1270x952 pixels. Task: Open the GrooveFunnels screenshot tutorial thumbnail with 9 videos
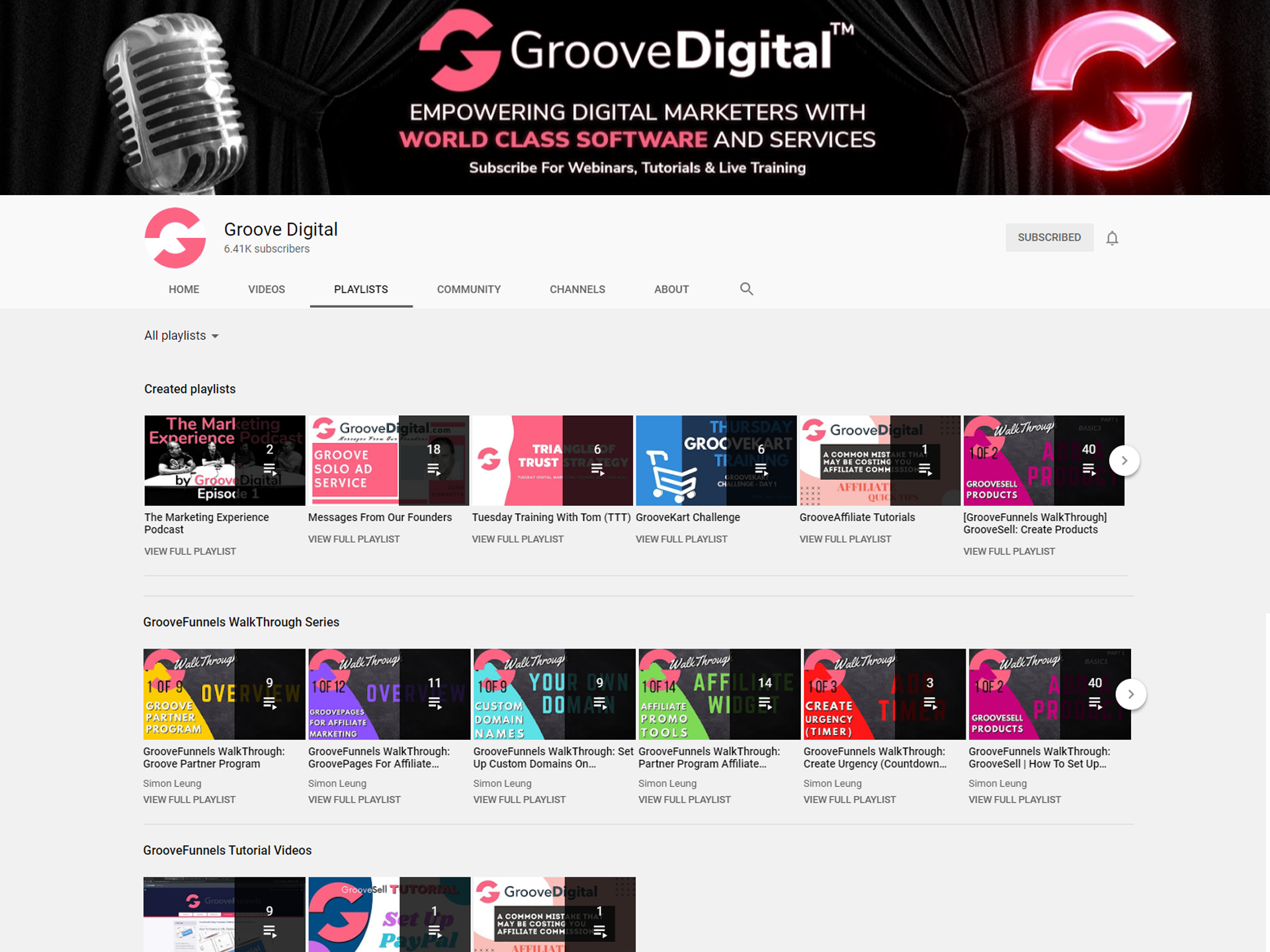tap(224, 914)
